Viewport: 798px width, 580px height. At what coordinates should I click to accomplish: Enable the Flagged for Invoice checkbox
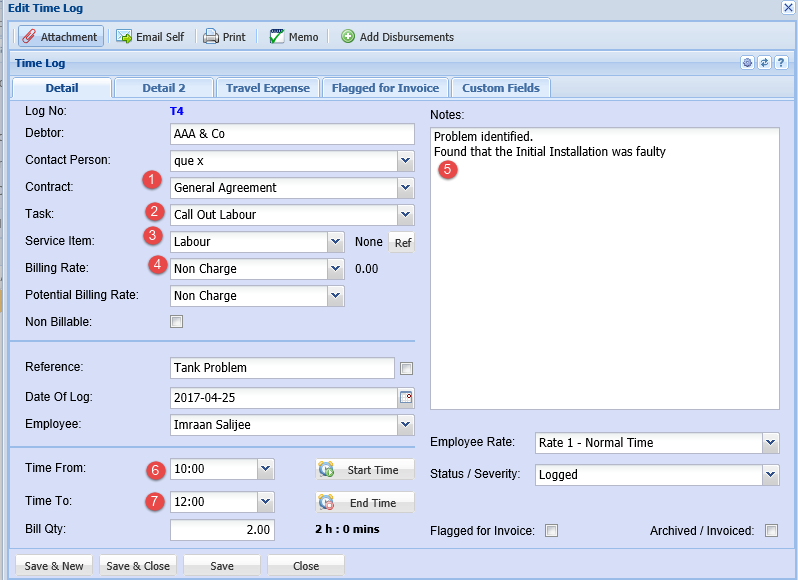tap(551, 531)
